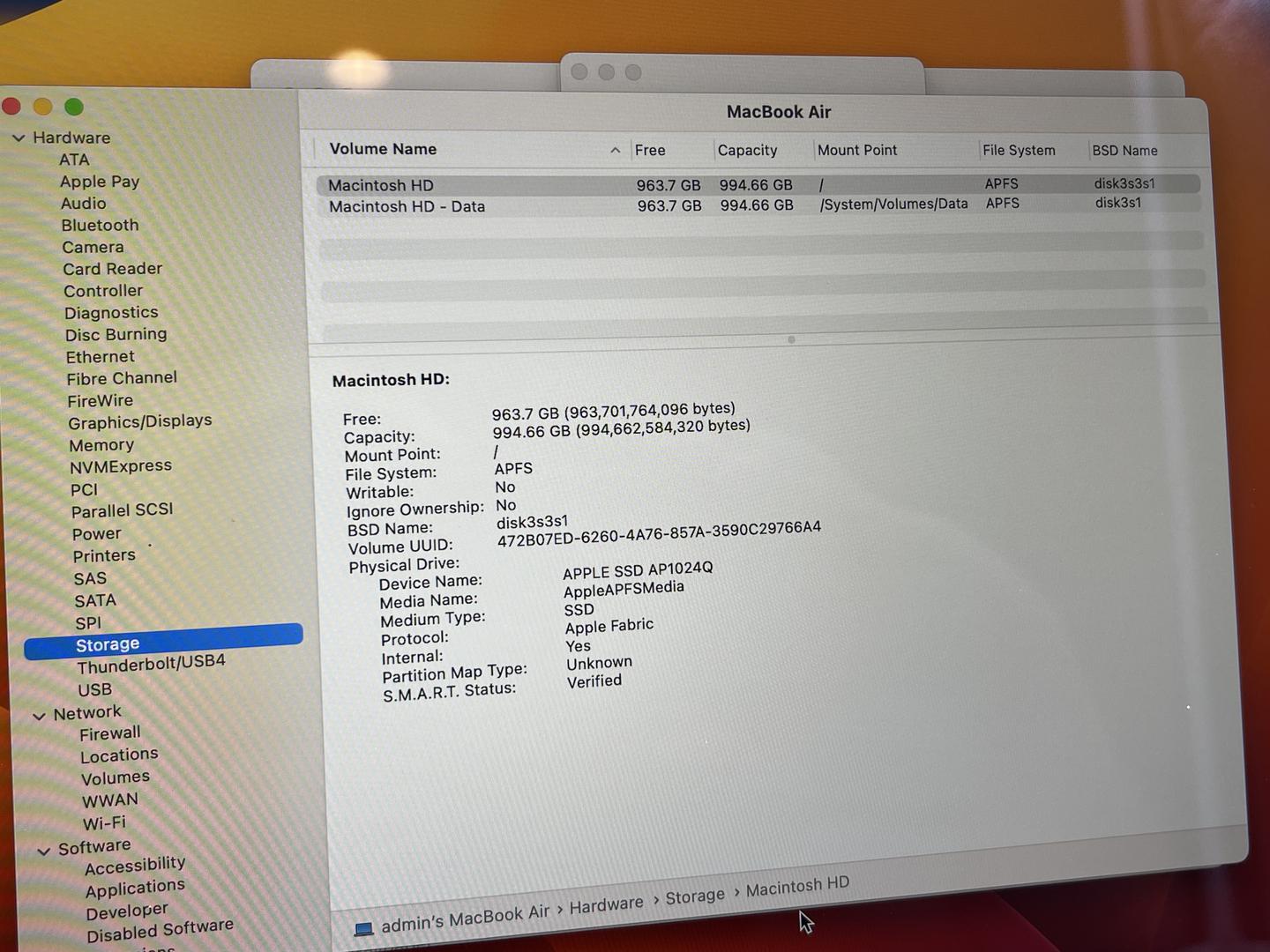Click the Verified S.M.A.R.T. status value

click(594, 681)
